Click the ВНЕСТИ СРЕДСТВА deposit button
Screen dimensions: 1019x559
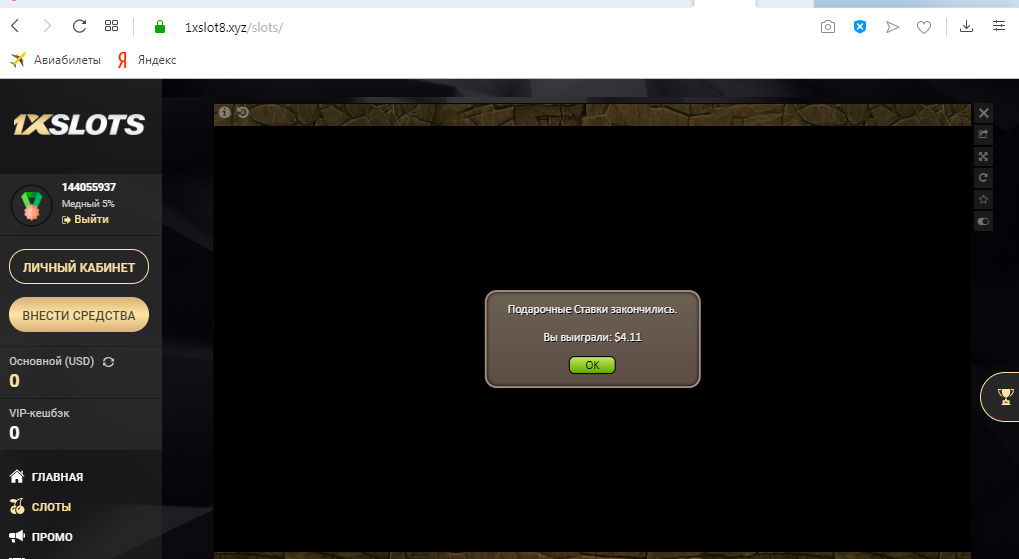[79, 315]
